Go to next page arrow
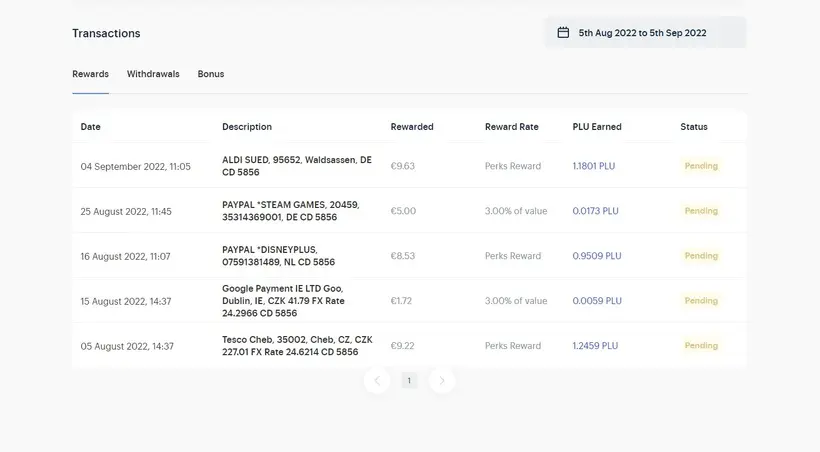 click(442, 380)
